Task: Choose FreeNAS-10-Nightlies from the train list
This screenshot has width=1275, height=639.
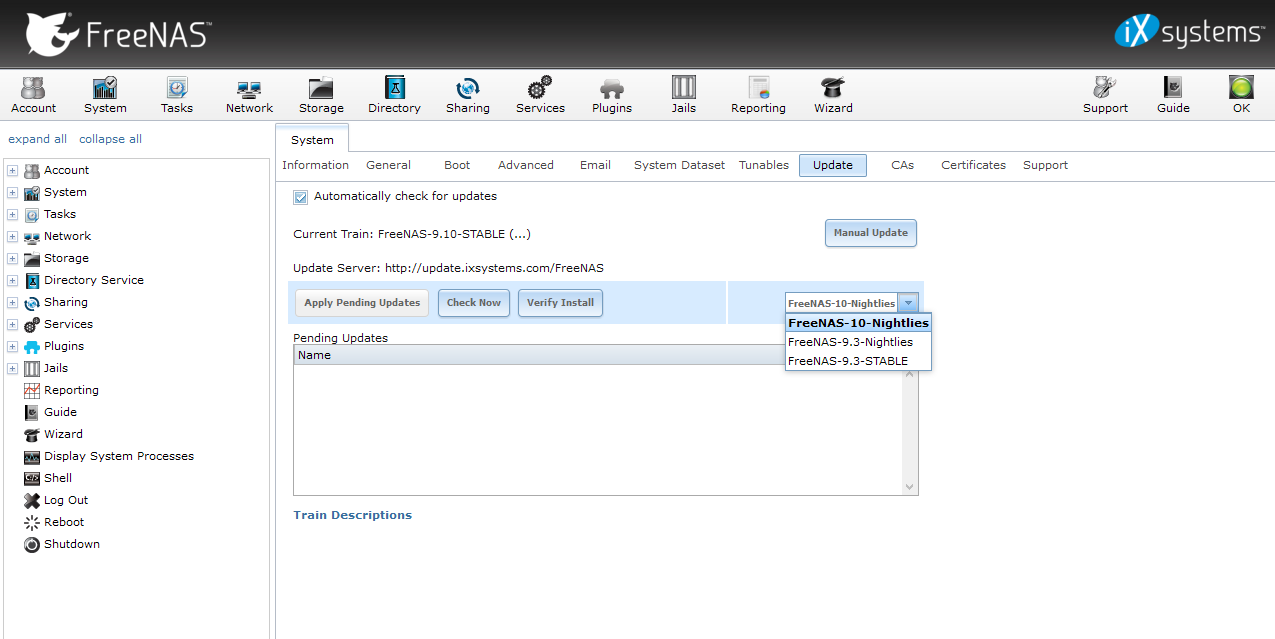Action: point(858,323)
